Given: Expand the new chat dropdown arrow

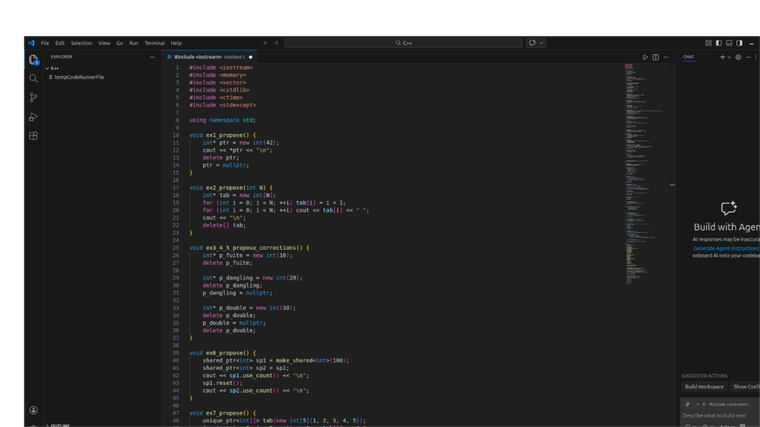Looking at the screenshot, I should point(728,57).
